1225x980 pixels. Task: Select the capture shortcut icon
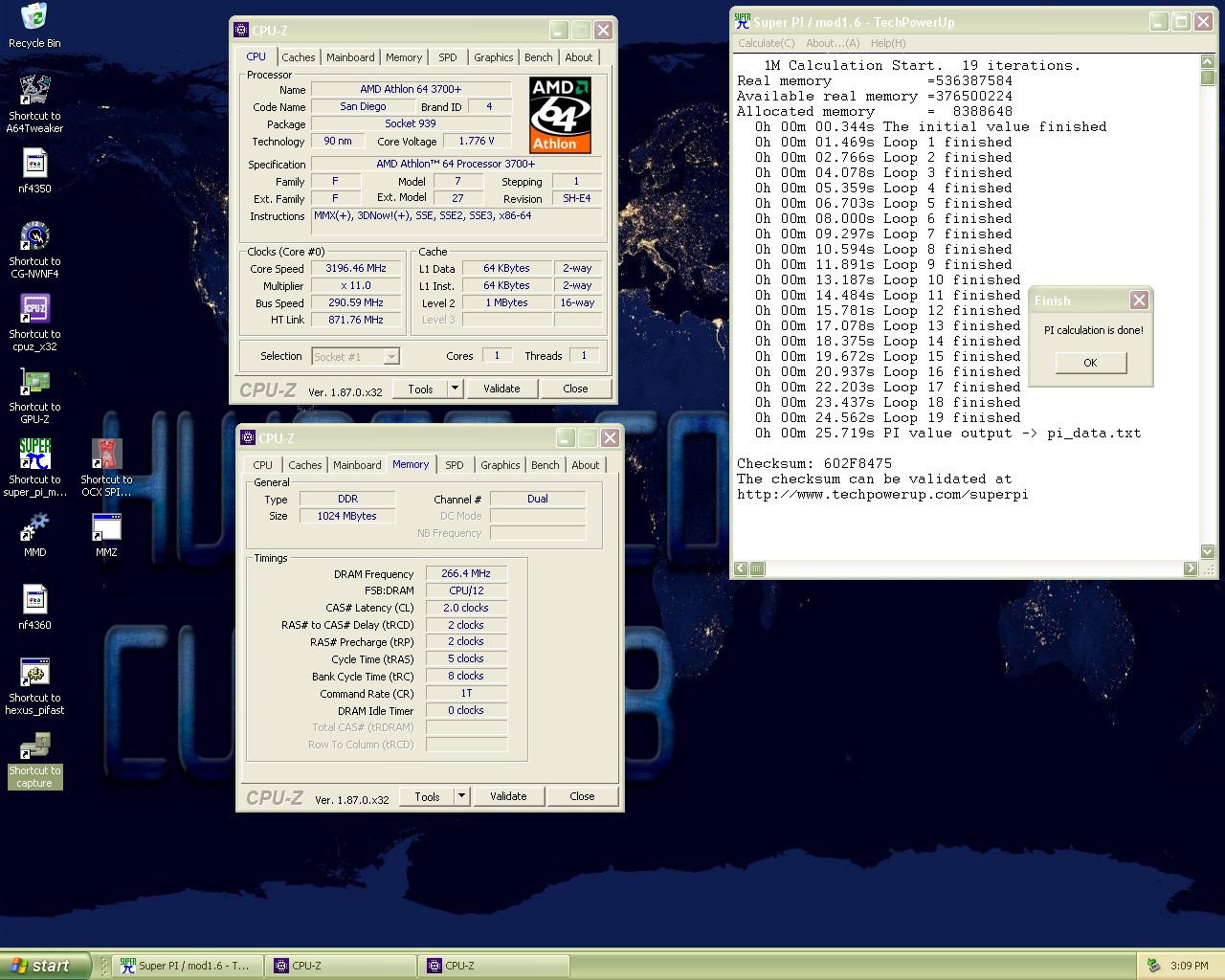click(x=34, y=746)
